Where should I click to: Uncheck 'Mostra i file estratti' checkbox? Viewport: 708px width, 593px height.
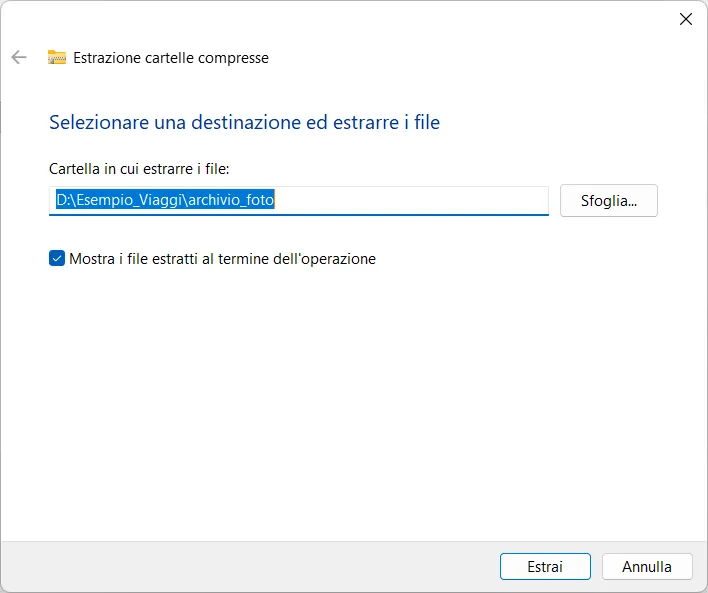click(x=57, y=258)
